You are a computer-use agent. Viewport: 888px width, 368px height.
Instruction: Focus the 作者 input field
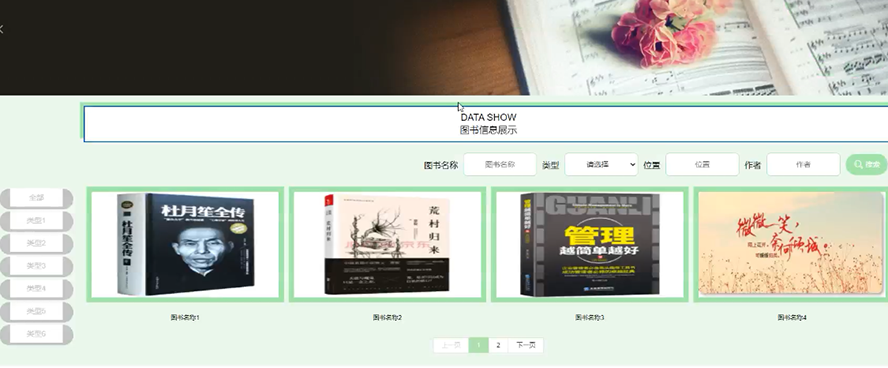(803, 165)
